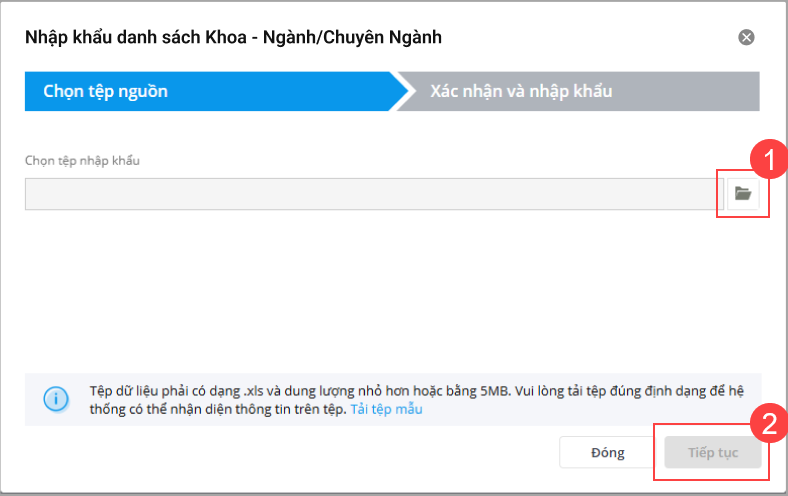Download template via "Tải tệp mẫu" link
Screen dimensions: 788x496
point(386,410)
